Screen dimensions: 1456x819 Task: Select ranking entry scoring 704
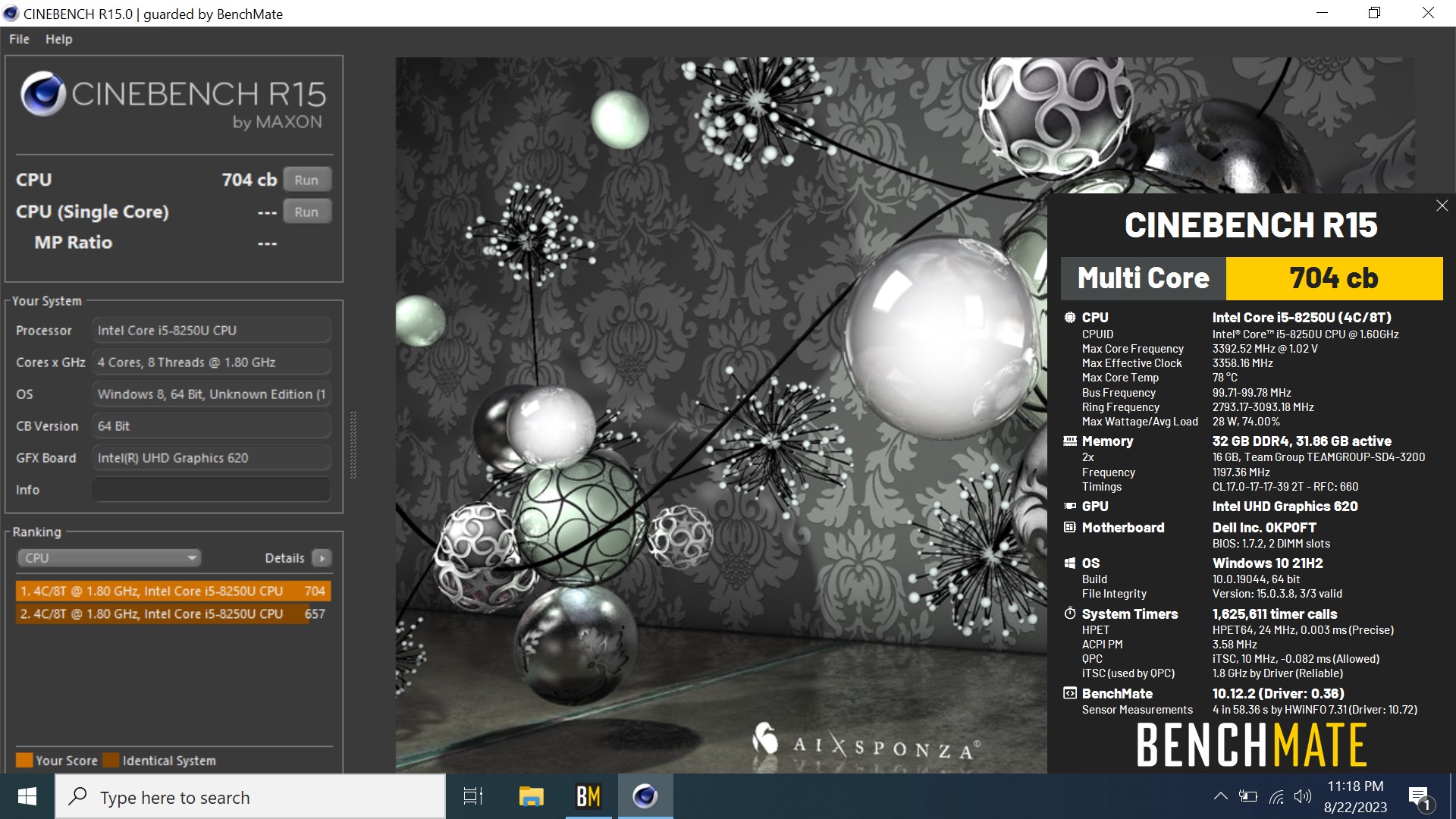click(173, 591)
